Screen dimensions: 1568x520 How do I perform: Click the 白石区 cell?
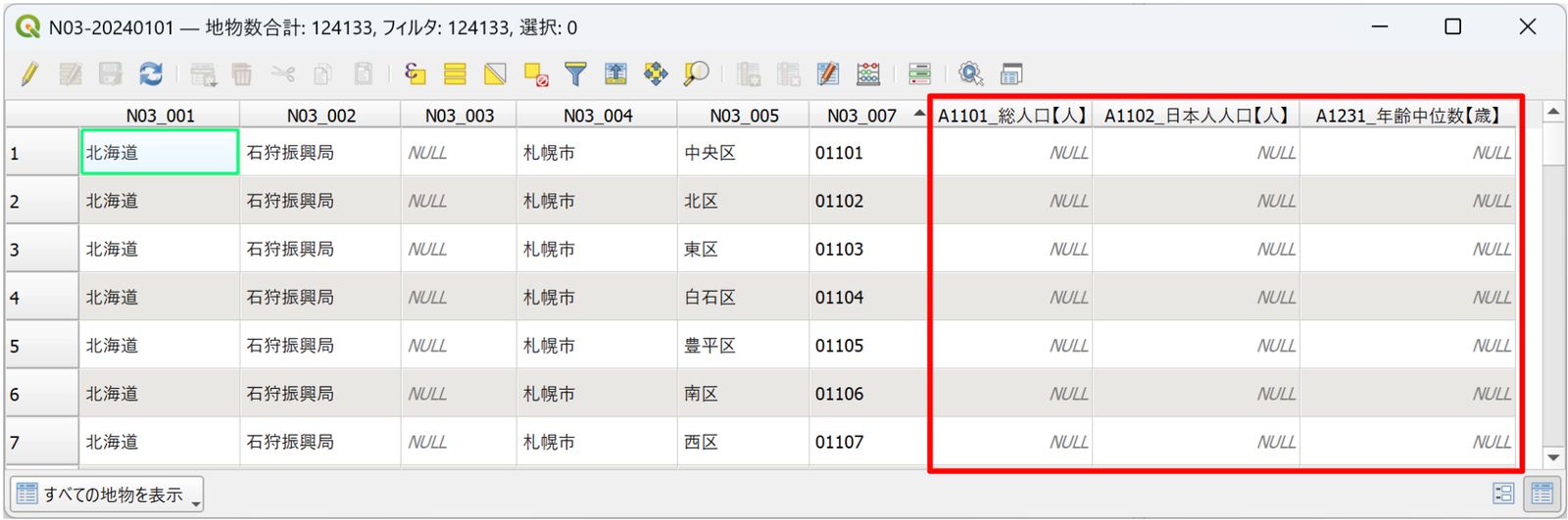tap(743, 297)
